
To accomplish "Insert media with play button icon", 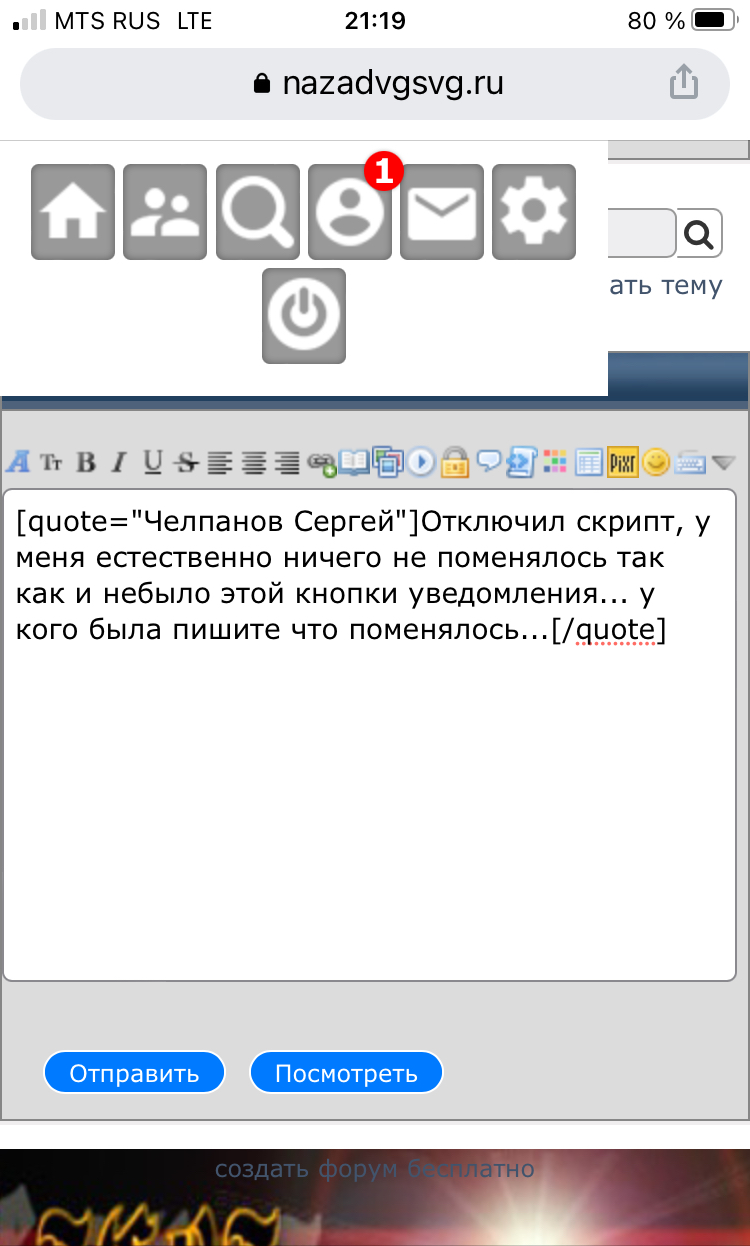I will pos(421,462).
